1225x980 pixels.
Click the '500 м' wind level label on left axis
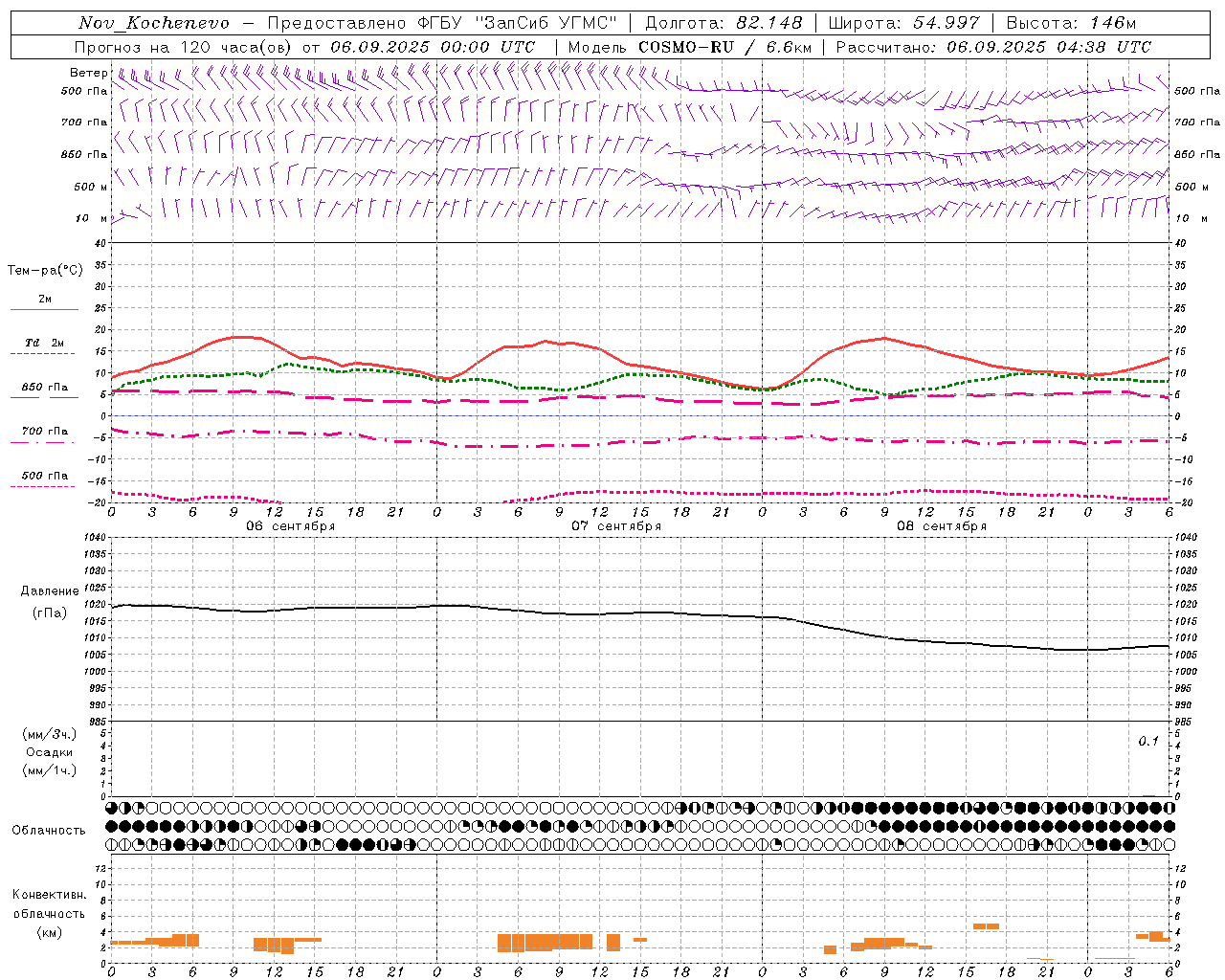90,187
